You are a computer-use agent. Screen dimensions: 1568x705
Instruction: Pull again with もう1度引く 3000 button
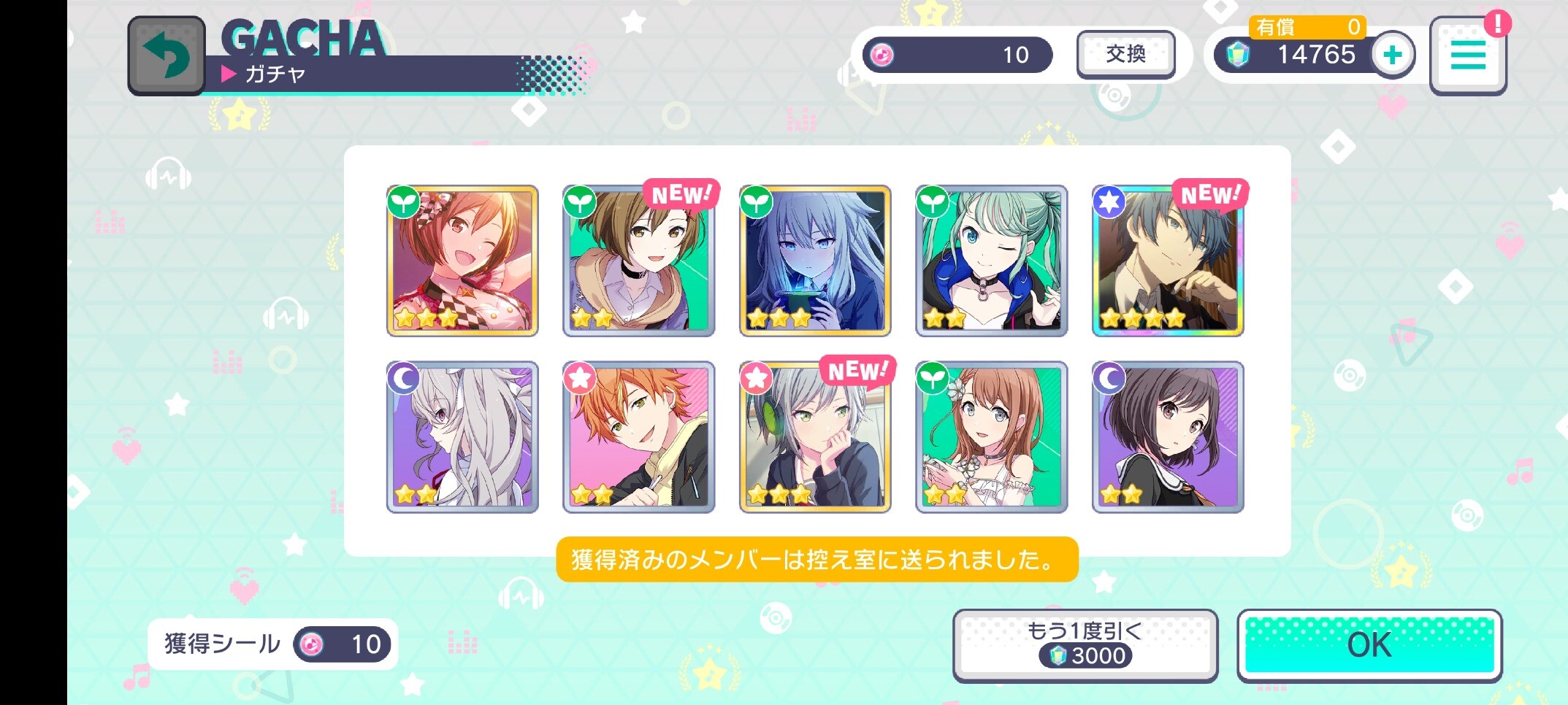pos(1085,645)
